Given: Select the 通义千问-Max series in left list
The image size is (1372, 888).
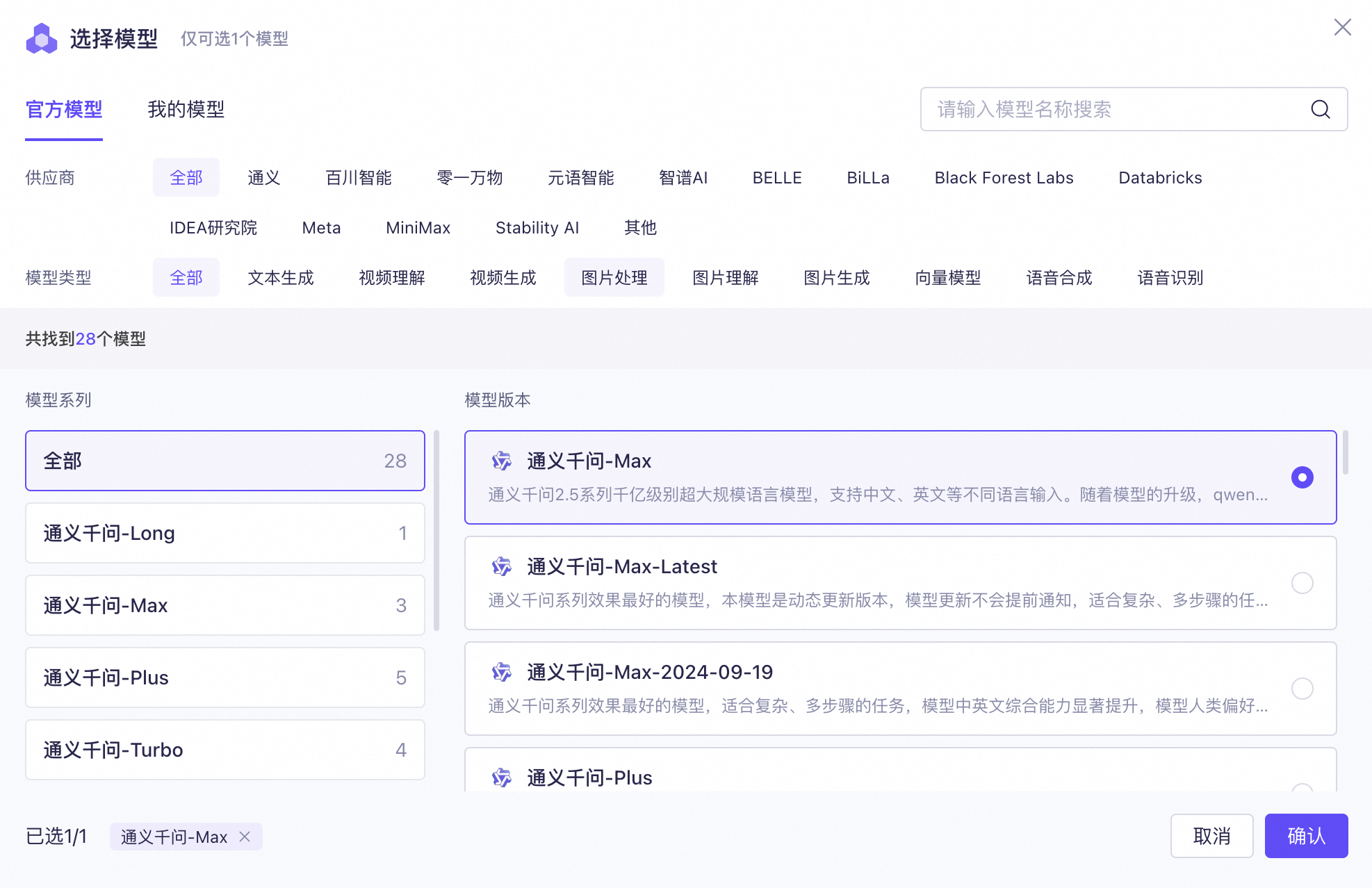Looking at the screenshot, I should coord(225,605).
